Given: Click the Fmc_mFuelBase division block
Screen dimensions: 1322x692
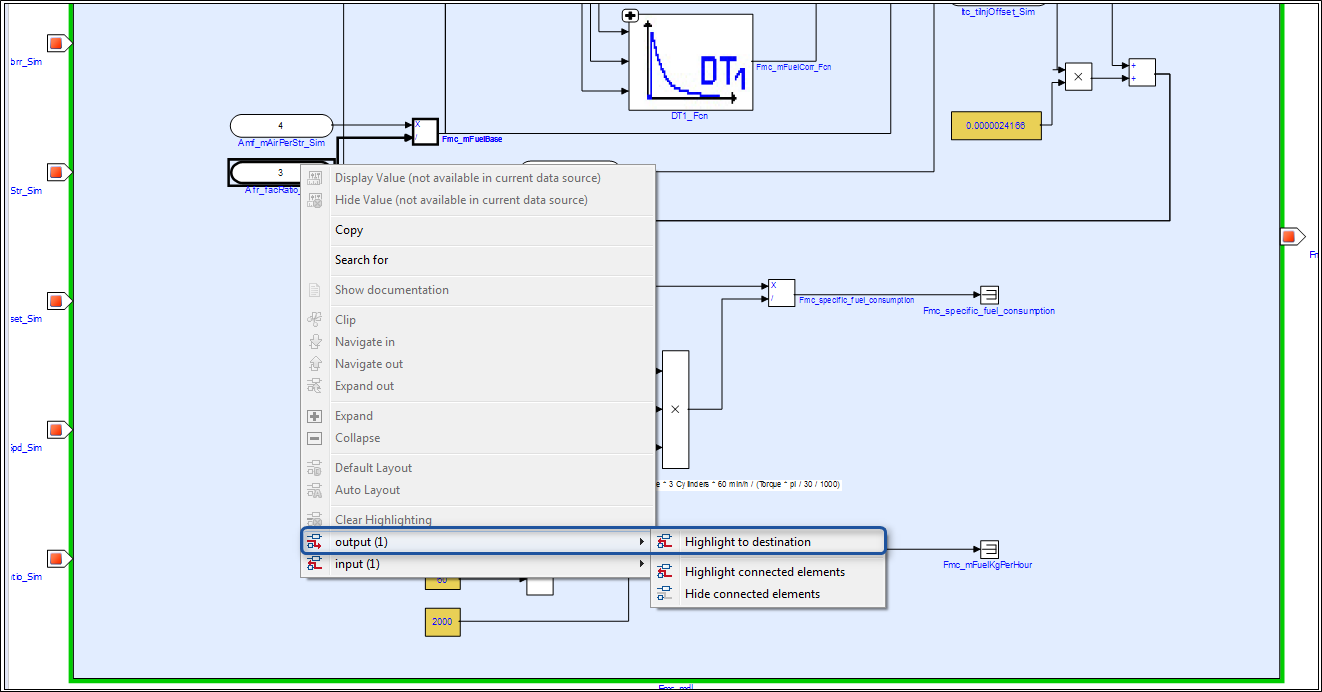Looking at the screenshot, I should point(425,131).
